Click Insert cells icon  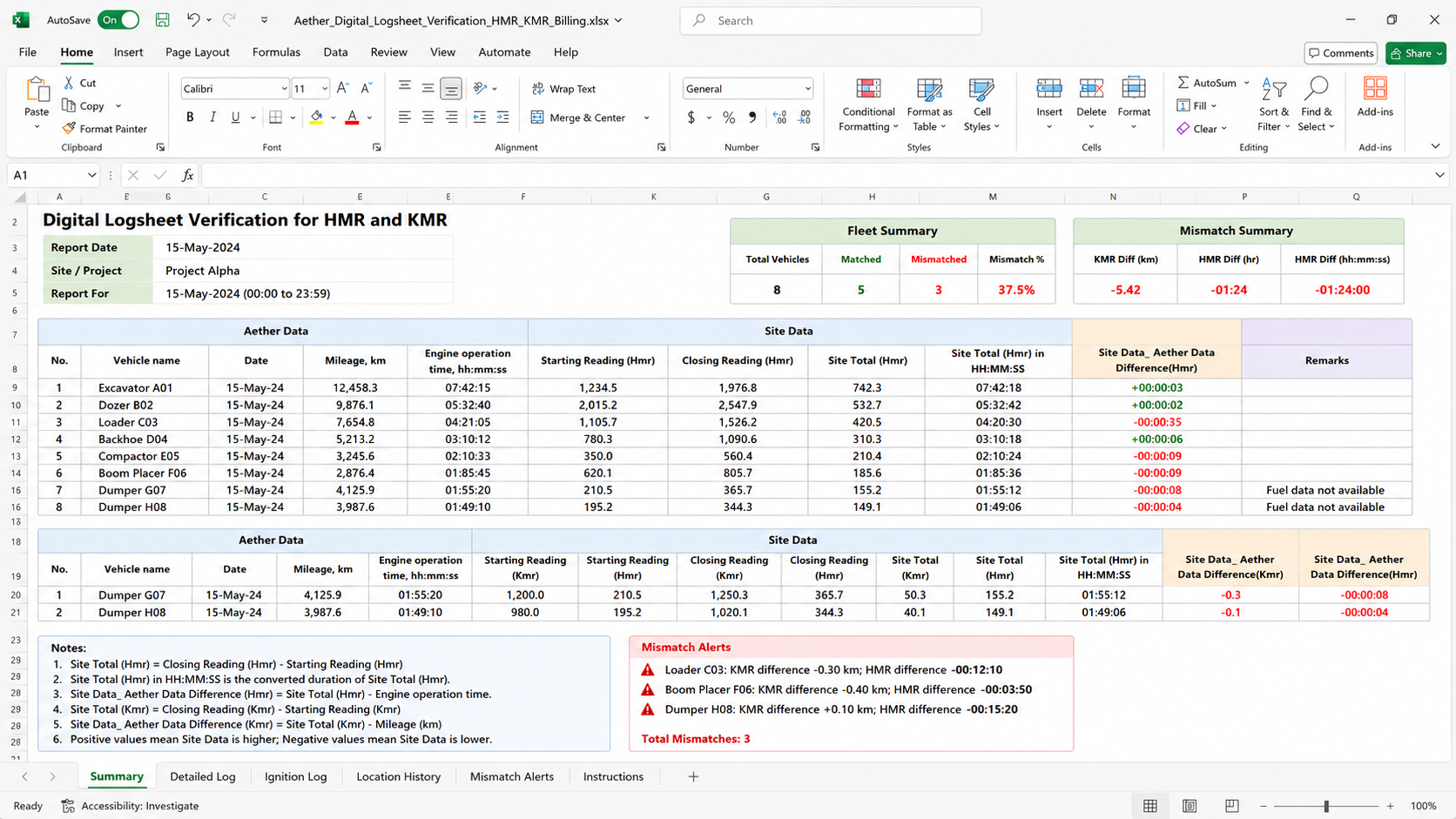coord(1049,89)
